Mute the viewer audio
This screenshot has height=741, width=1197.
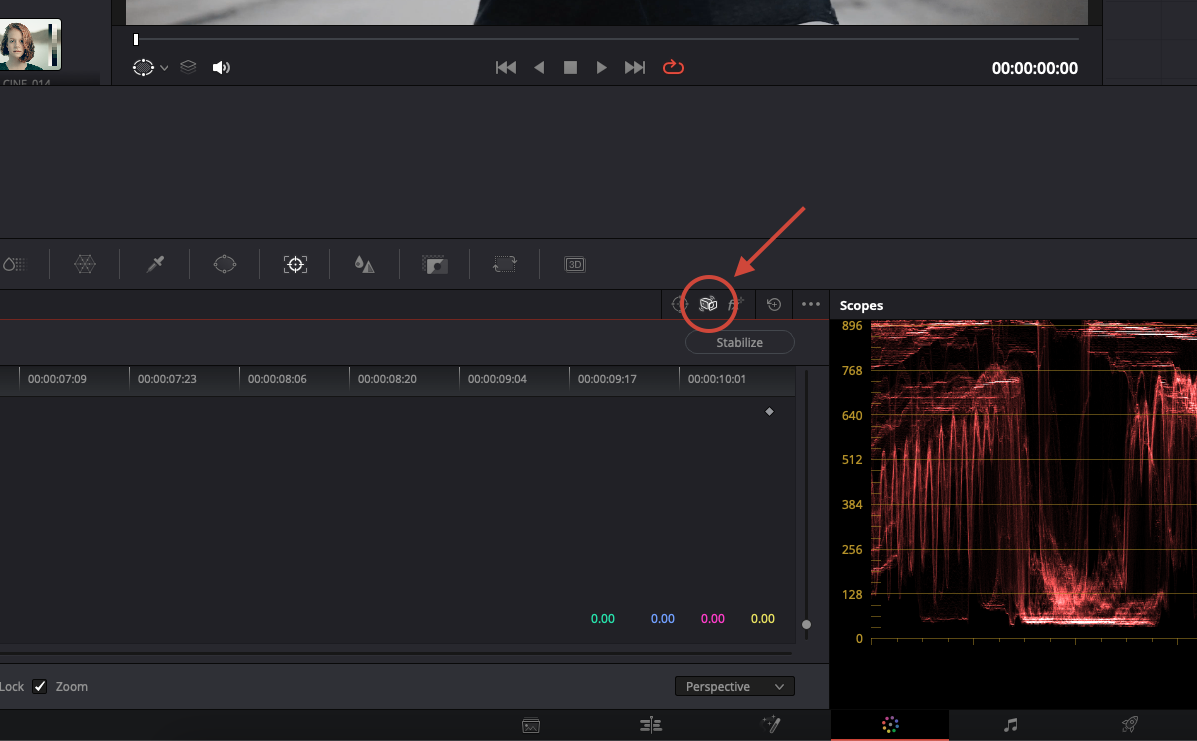221,67
